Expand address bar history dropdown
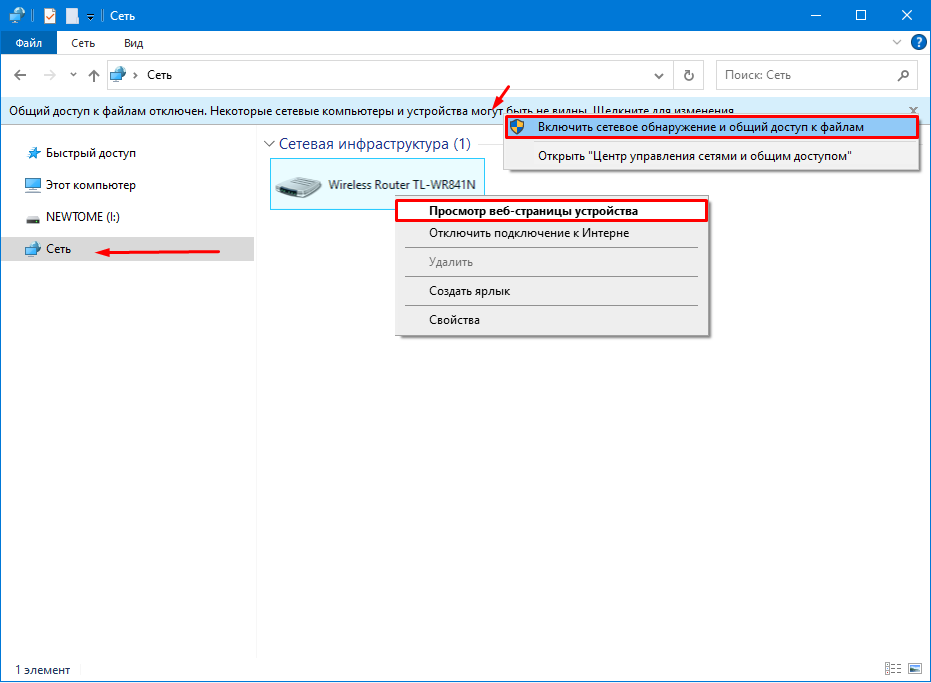Screen dimensions: 931x683 [x=658, y=75]
